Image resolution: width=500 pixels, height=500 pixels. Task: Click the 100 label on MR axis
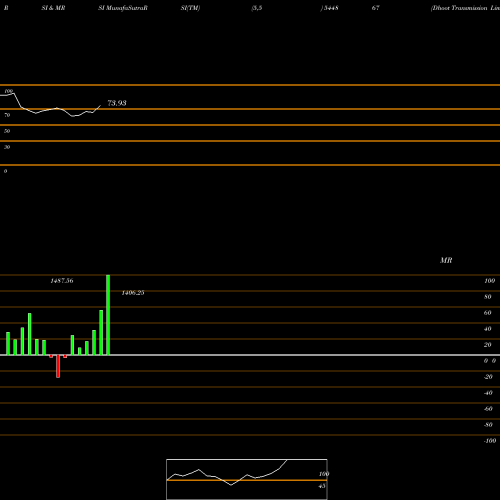489,281
